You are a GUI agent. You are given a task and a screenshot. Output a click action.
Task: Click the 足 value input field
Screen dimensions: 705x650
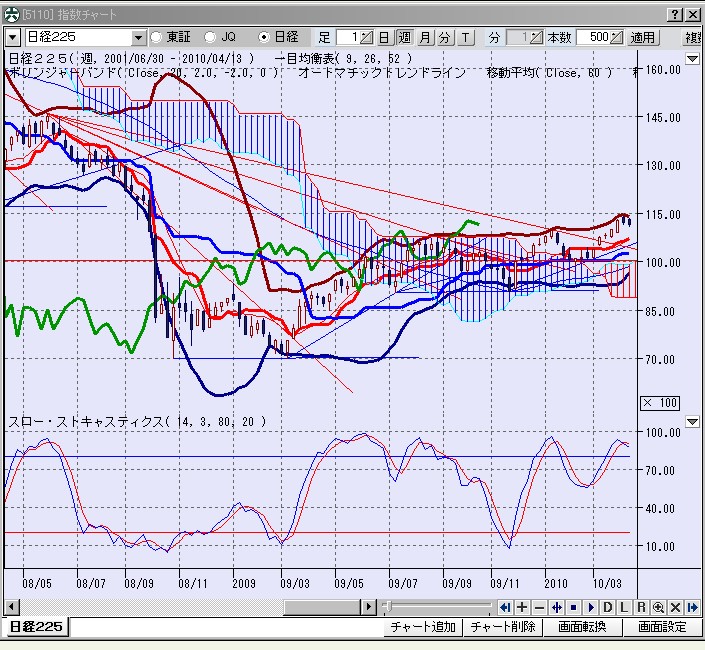pyautogui.click(x=348, y=37)
